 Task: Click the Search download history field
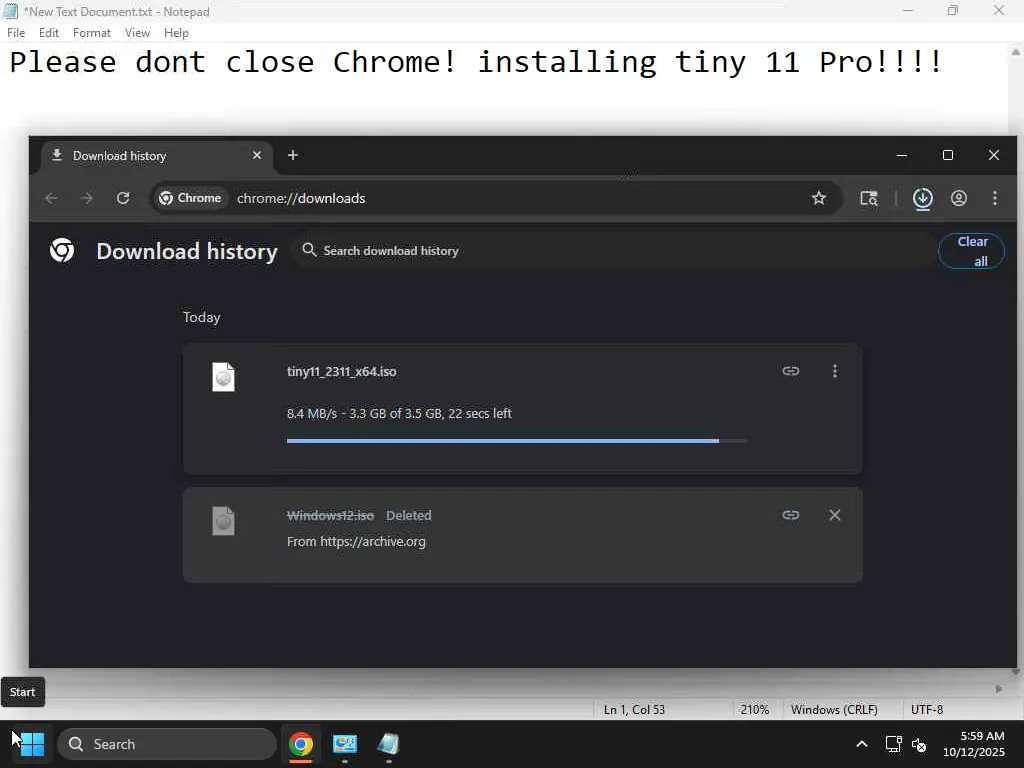click(x=614, y=251)
